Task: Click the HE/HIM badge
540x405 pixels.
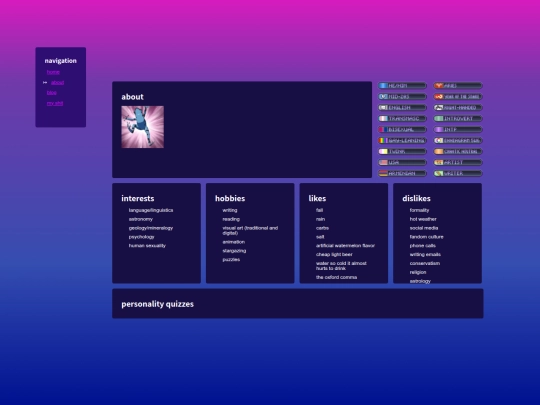Action: tap(402, 85)
